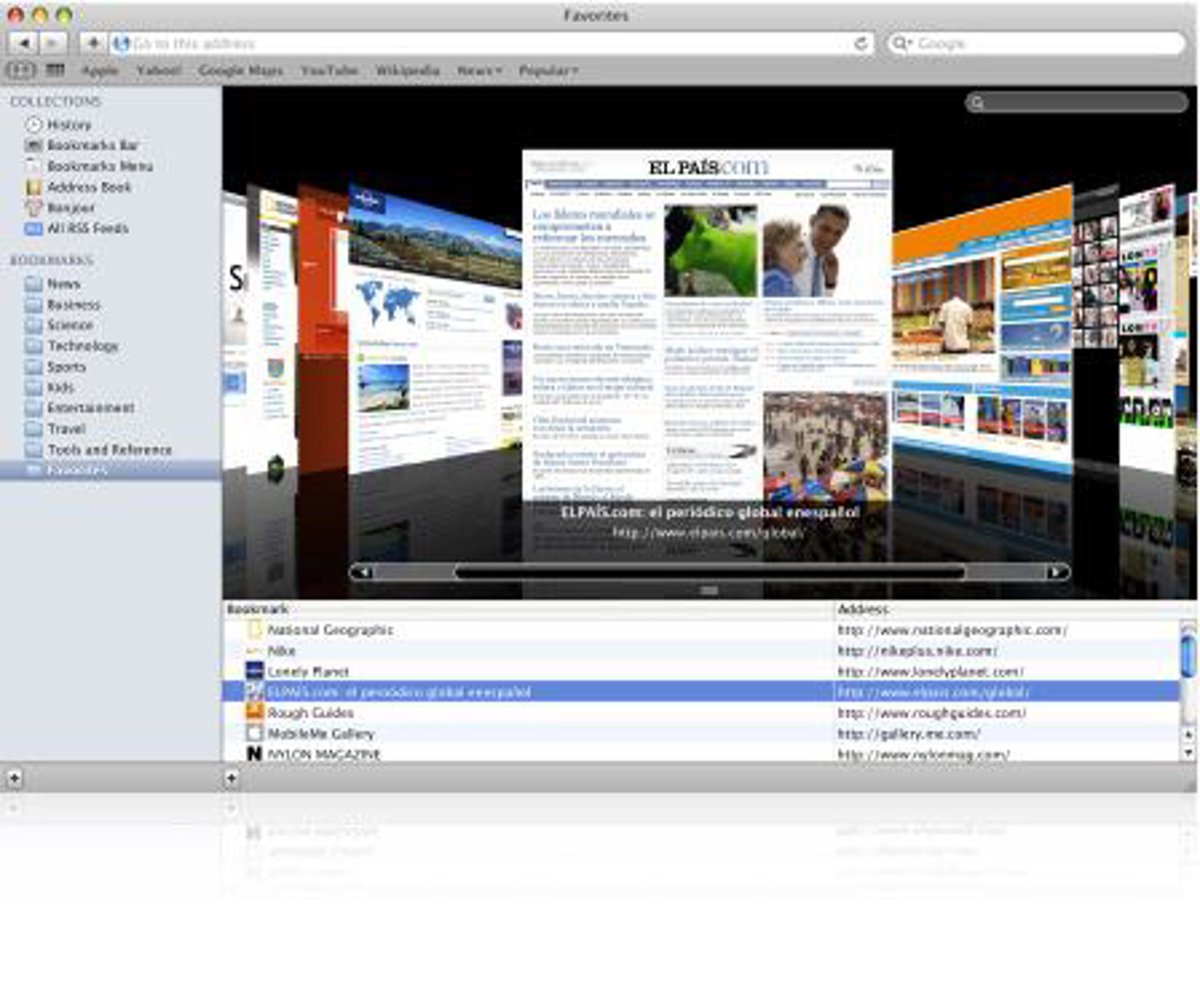This screenshot has width=1200, height=983.
Task: Click the Back navigation button
Action: coord(24,43)
